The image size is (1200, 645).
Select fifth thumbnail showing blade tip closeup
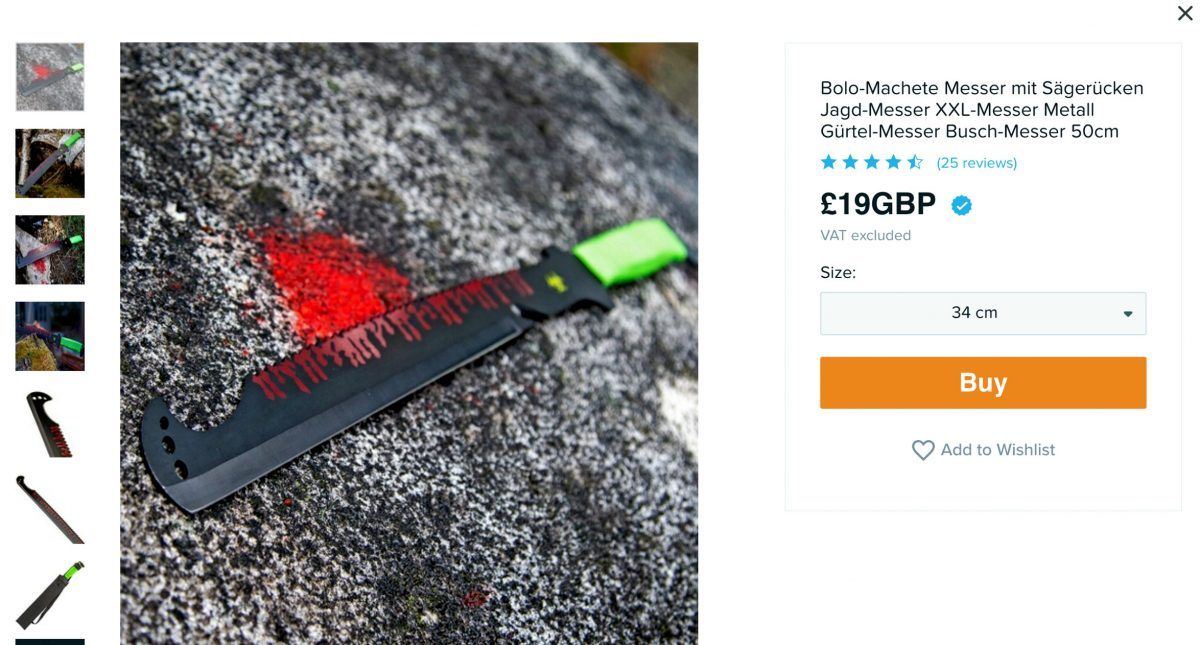50,423
